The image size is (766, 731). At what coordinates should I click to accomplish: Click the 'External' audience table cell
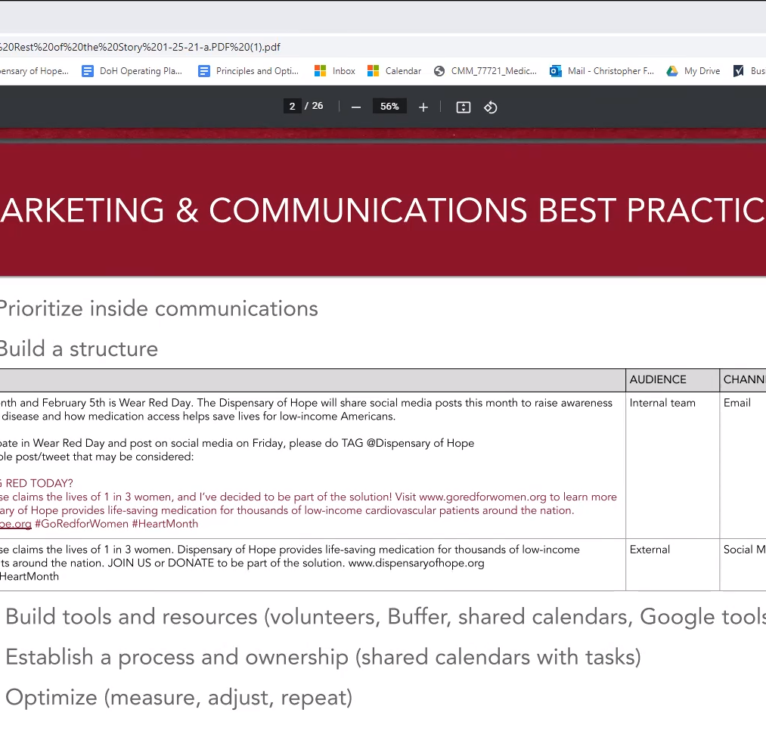pyautogui.click(x=650, y=550)
